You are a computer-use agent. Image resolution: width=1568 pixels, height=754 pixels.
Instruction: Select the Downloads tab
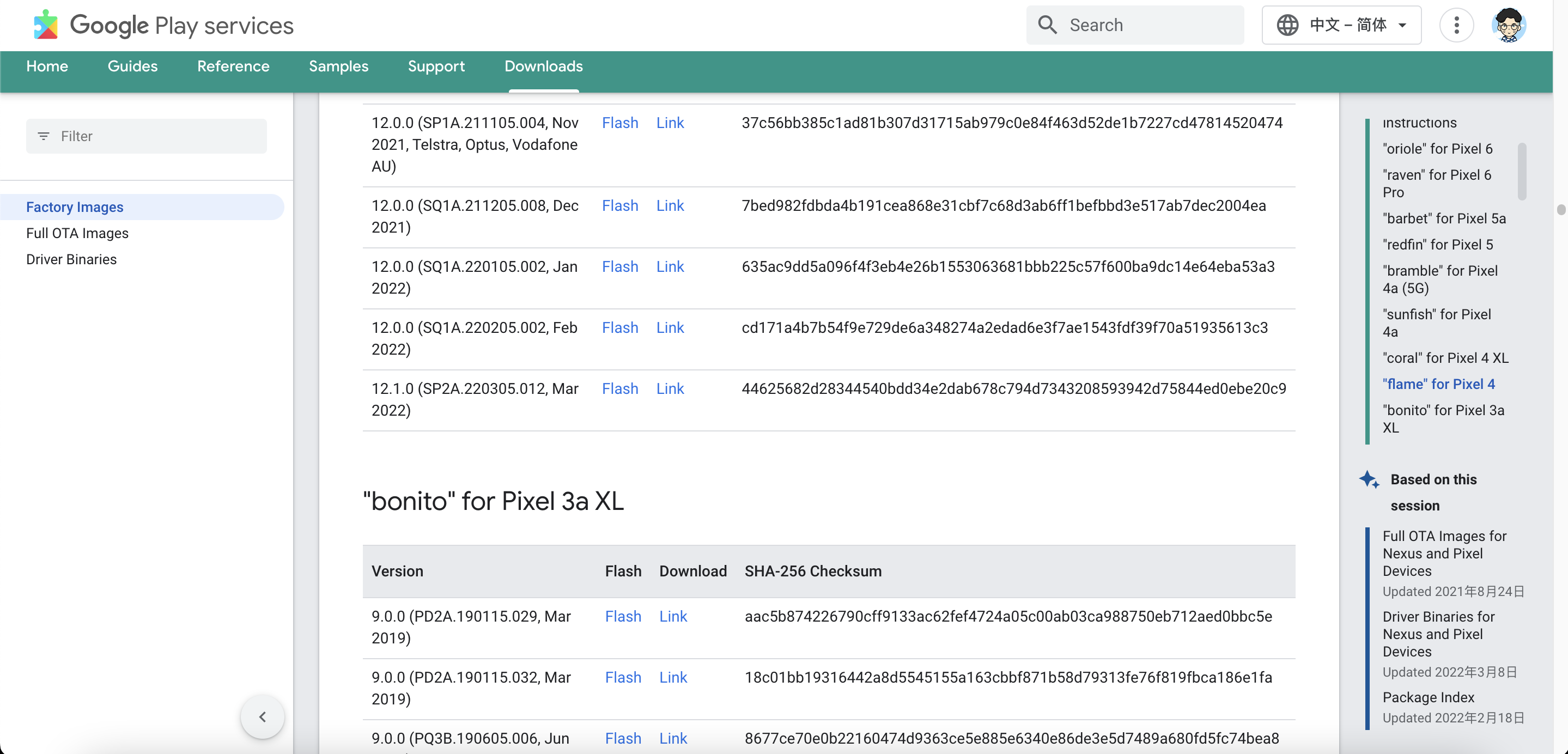coord(543,67)
